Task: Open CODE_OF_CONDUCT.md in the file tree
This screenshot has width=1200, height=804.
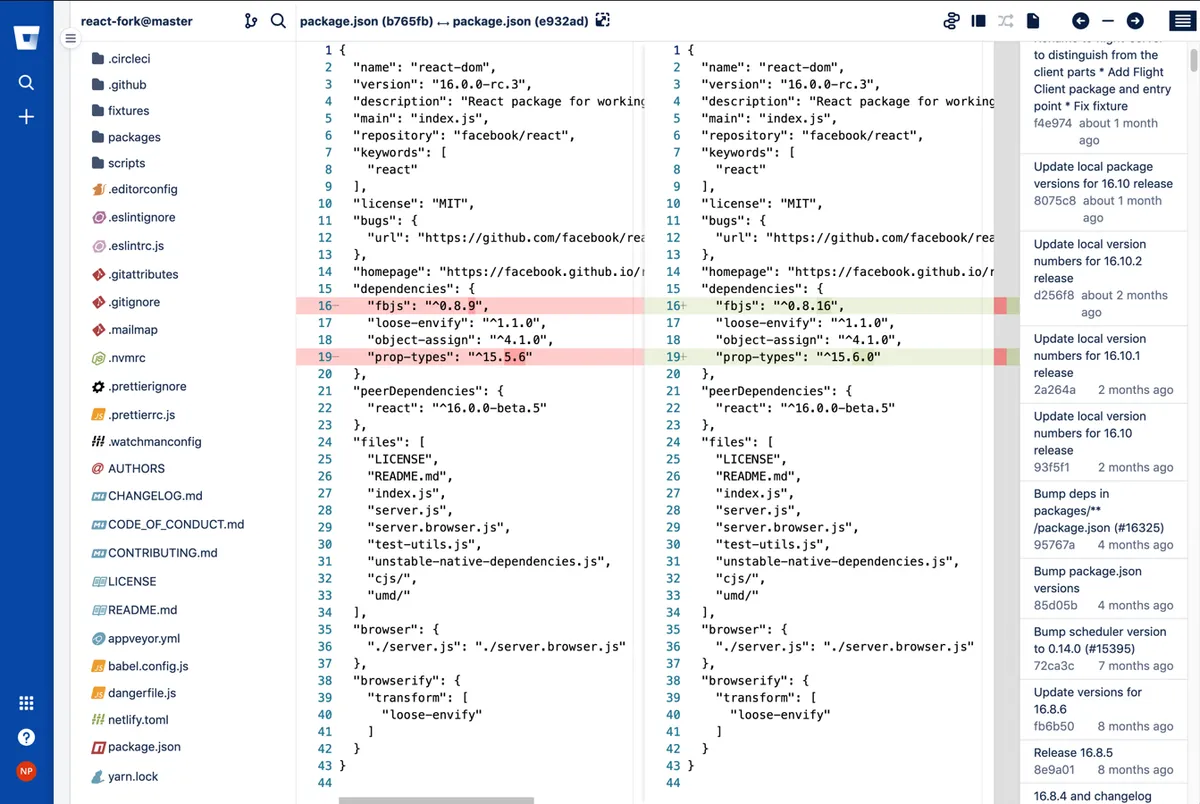Action: click(168, 524)
